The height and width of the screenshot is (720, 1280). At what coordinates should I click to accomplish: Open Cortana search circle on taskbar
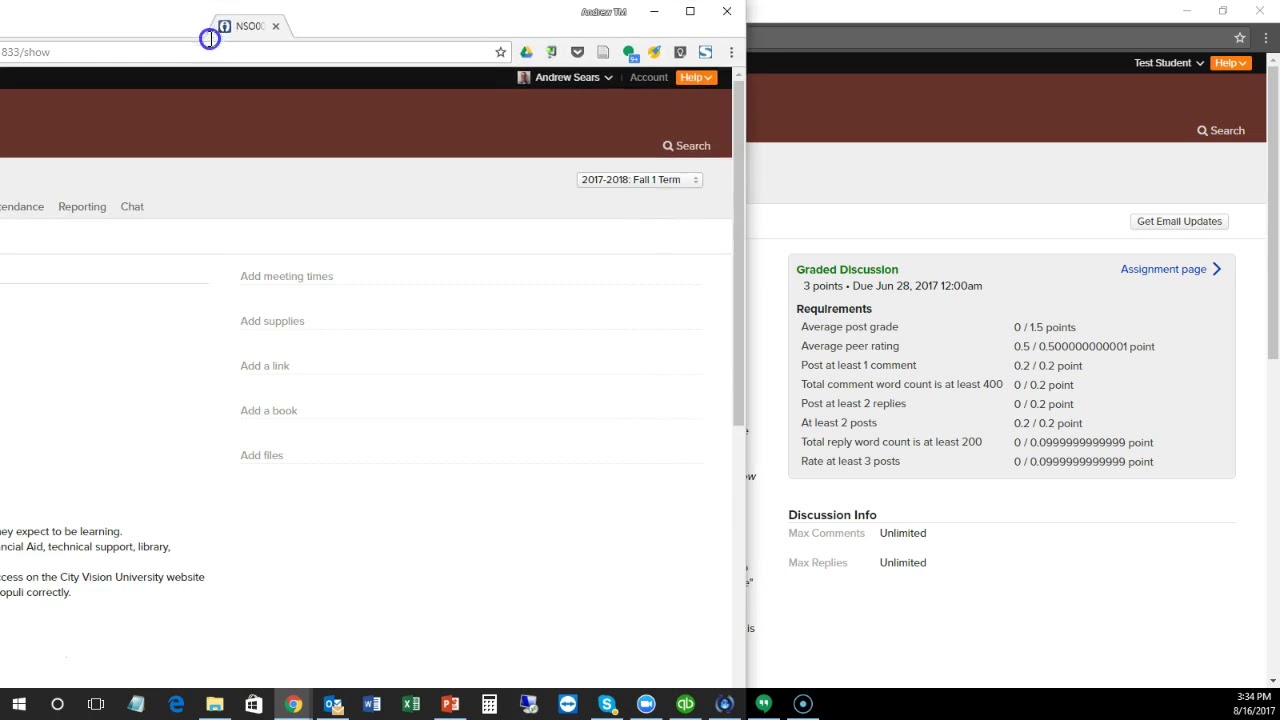tap(57, 704)
